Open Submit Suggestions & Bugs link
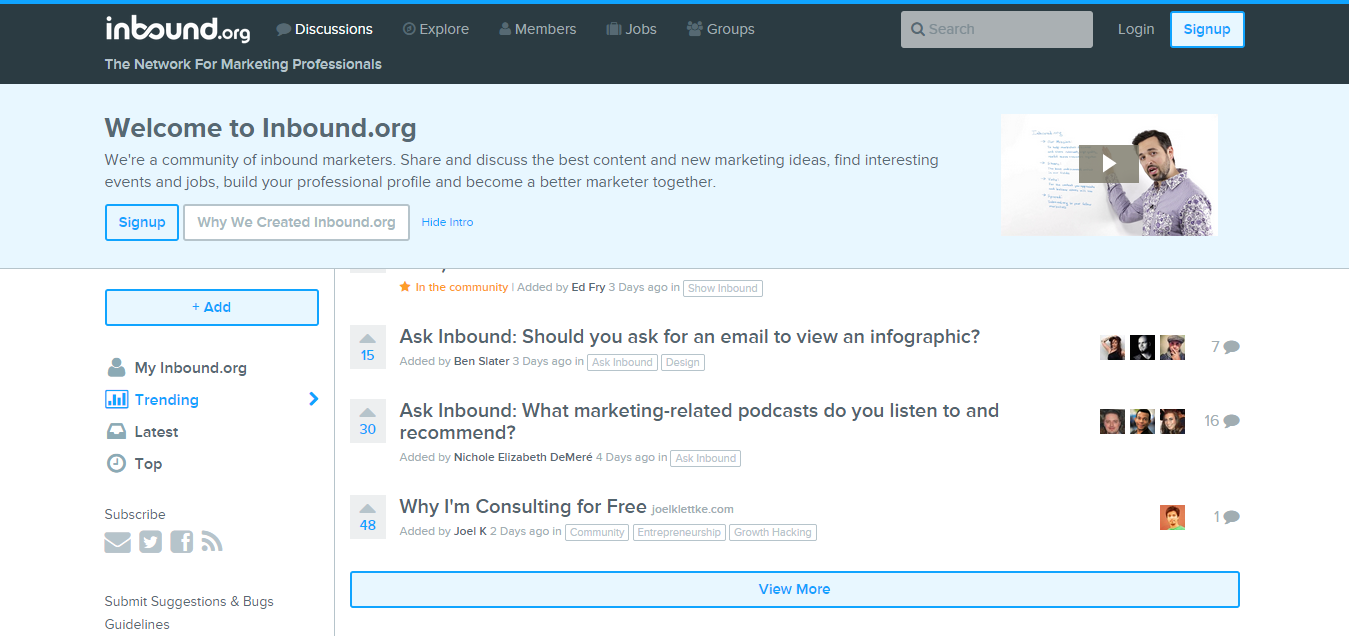The width and height of the screenshot is (1349, 636). tap(189, 601)
